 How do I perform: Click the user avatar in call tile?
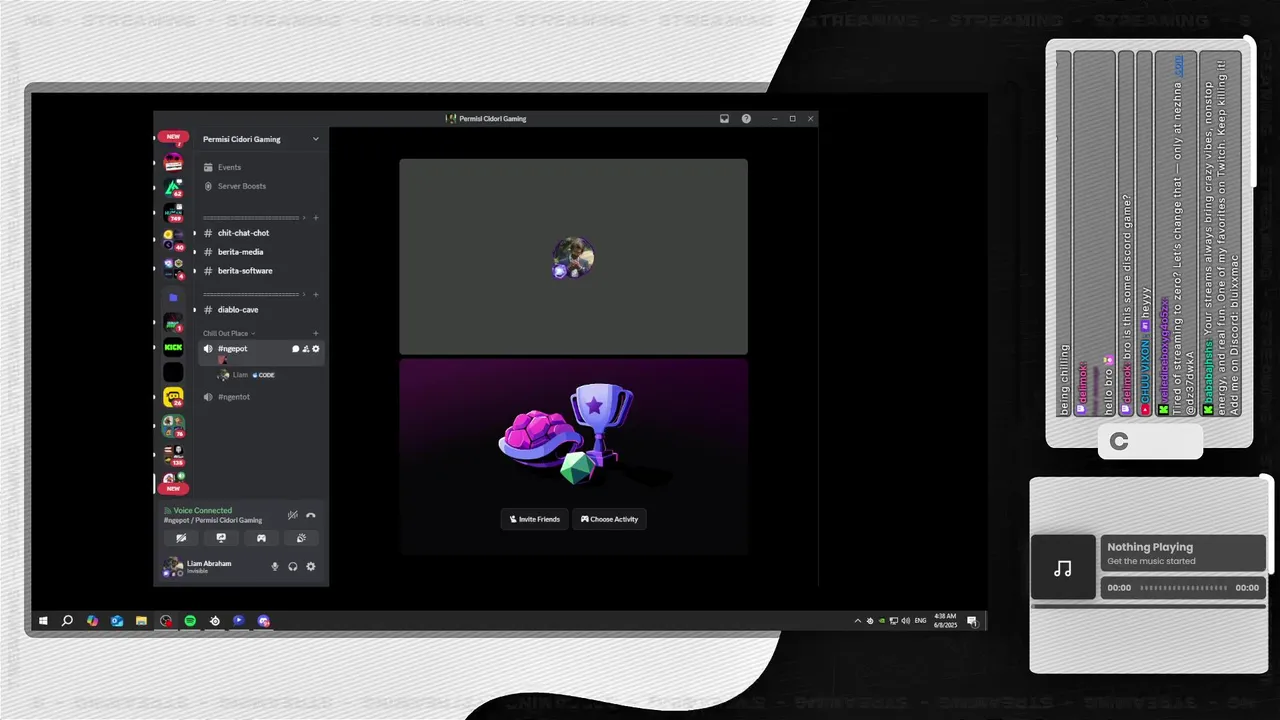pyautogui.click(x=573, y=257)
